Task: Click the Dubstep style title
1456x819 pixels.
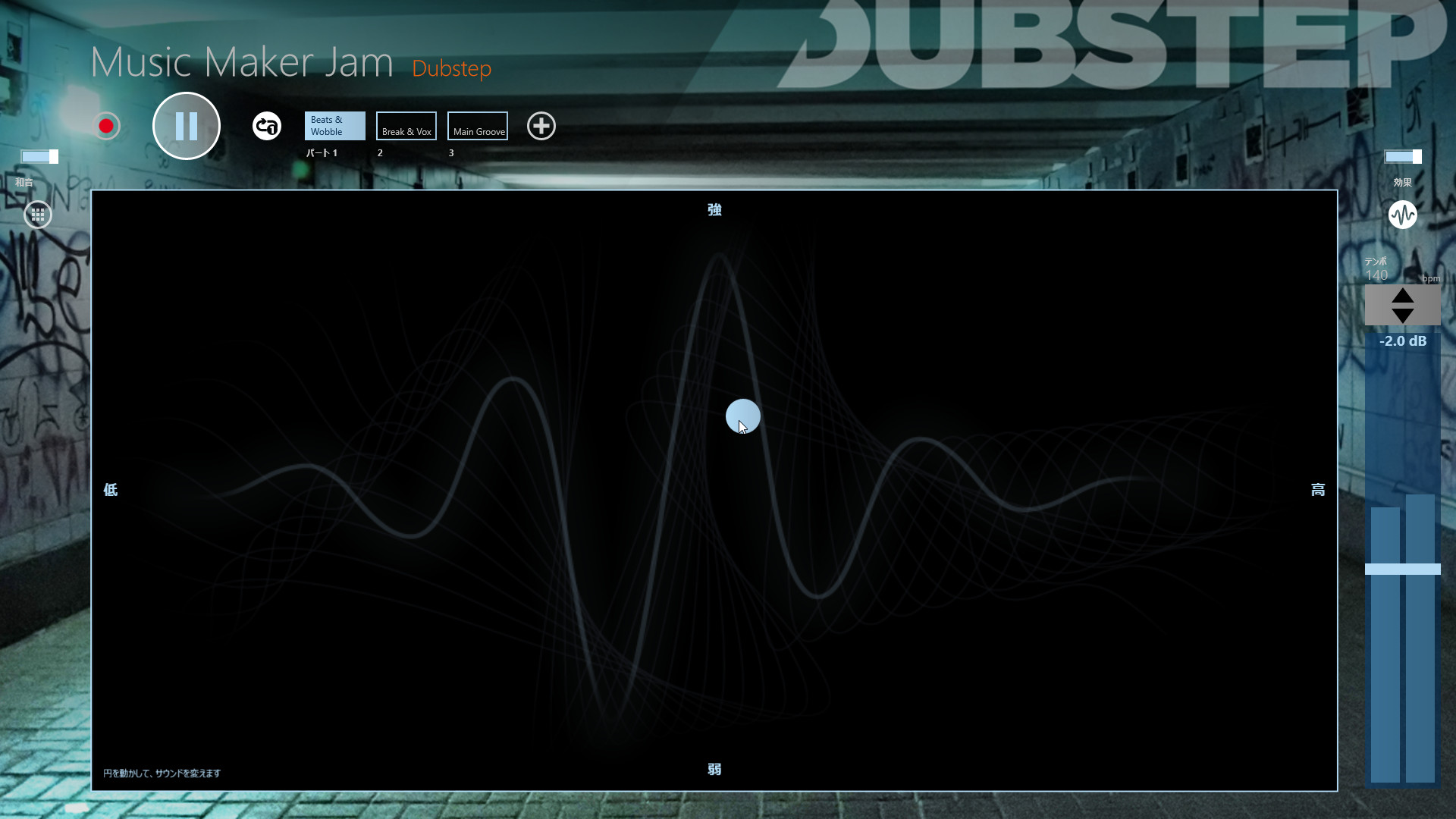Action: point(452,68)
